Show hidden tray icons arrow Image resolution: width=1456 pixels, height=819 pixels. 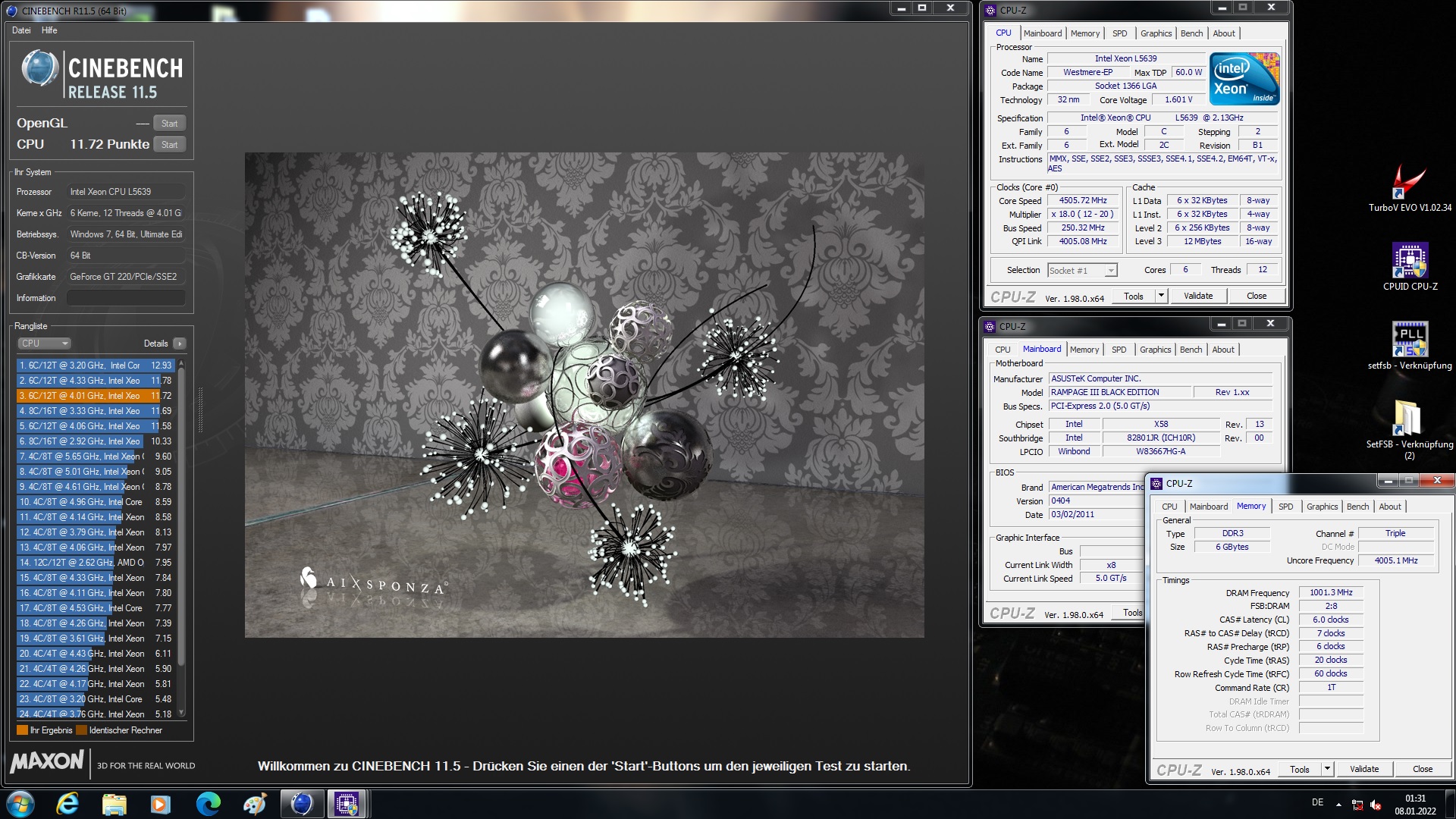pyautogui.click(x=1338, y=804)
